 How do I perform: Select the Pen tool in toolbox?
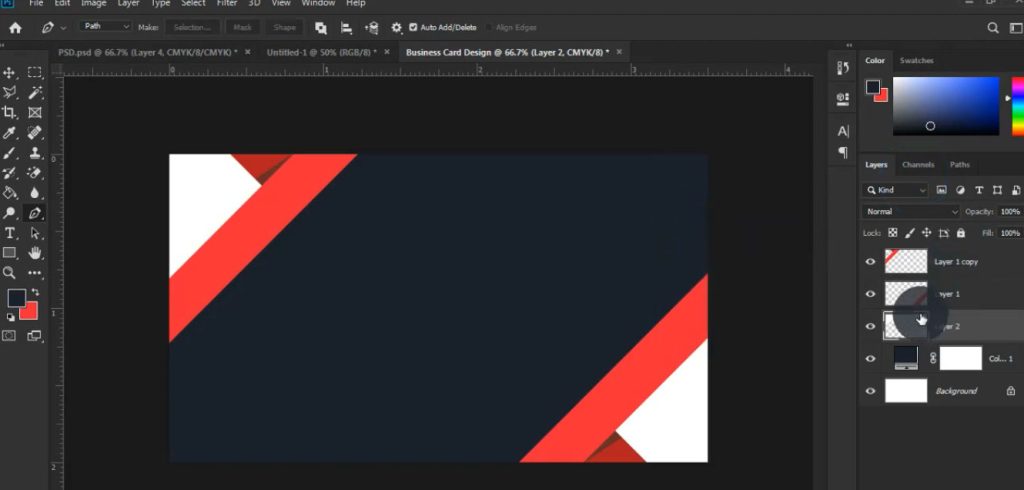pyautogui.click(x=35, y=213)
